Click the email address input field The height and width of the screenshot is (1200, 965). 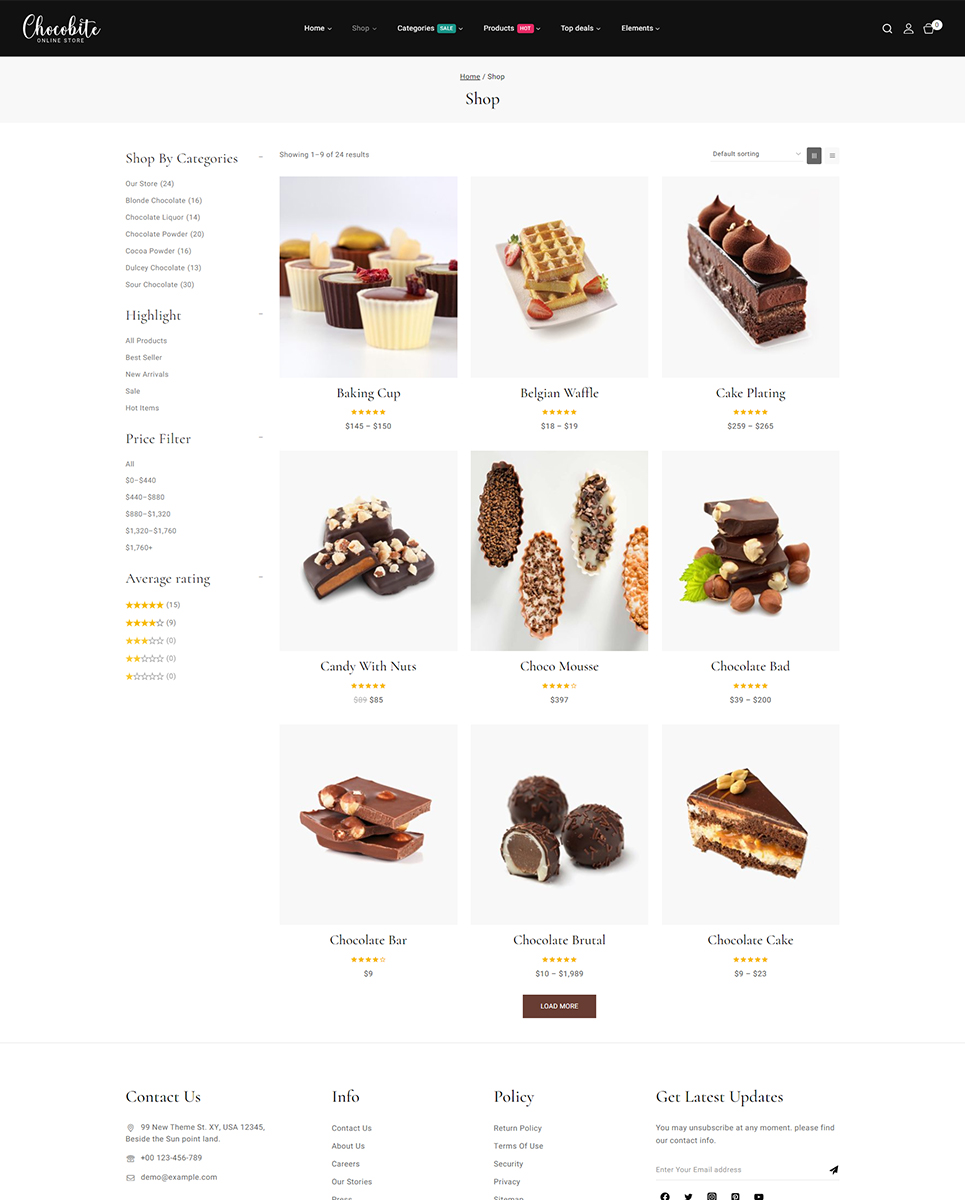(738, 1169)
